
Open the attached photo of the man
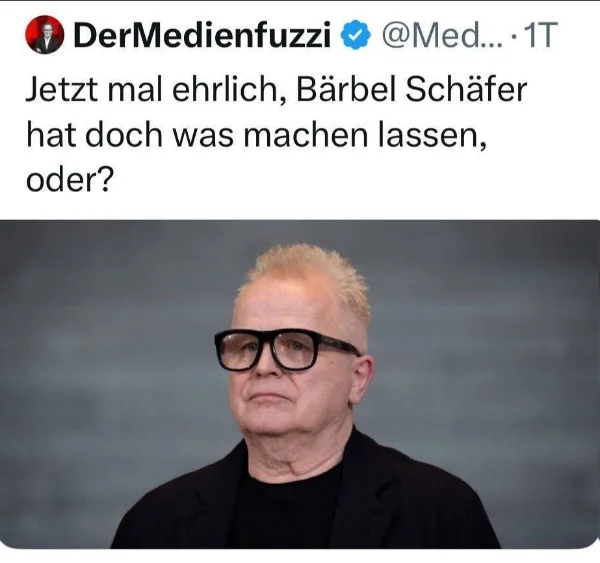300,384
